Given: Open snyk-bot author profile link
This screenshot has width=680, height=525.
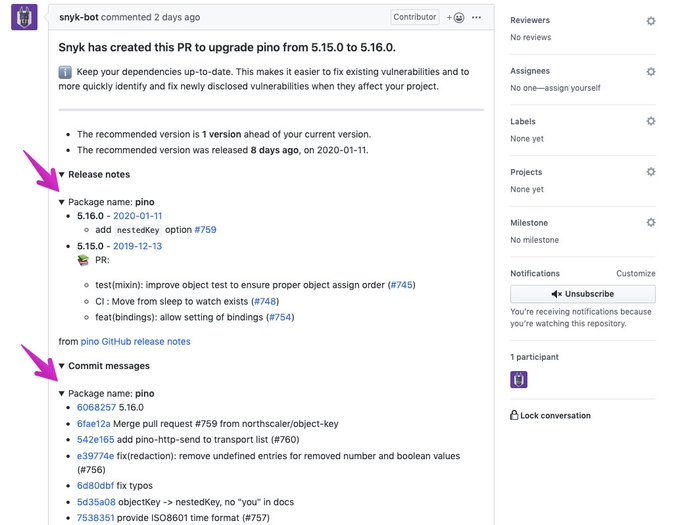Looking at the screenshot, I should click(x=79, y=17).
